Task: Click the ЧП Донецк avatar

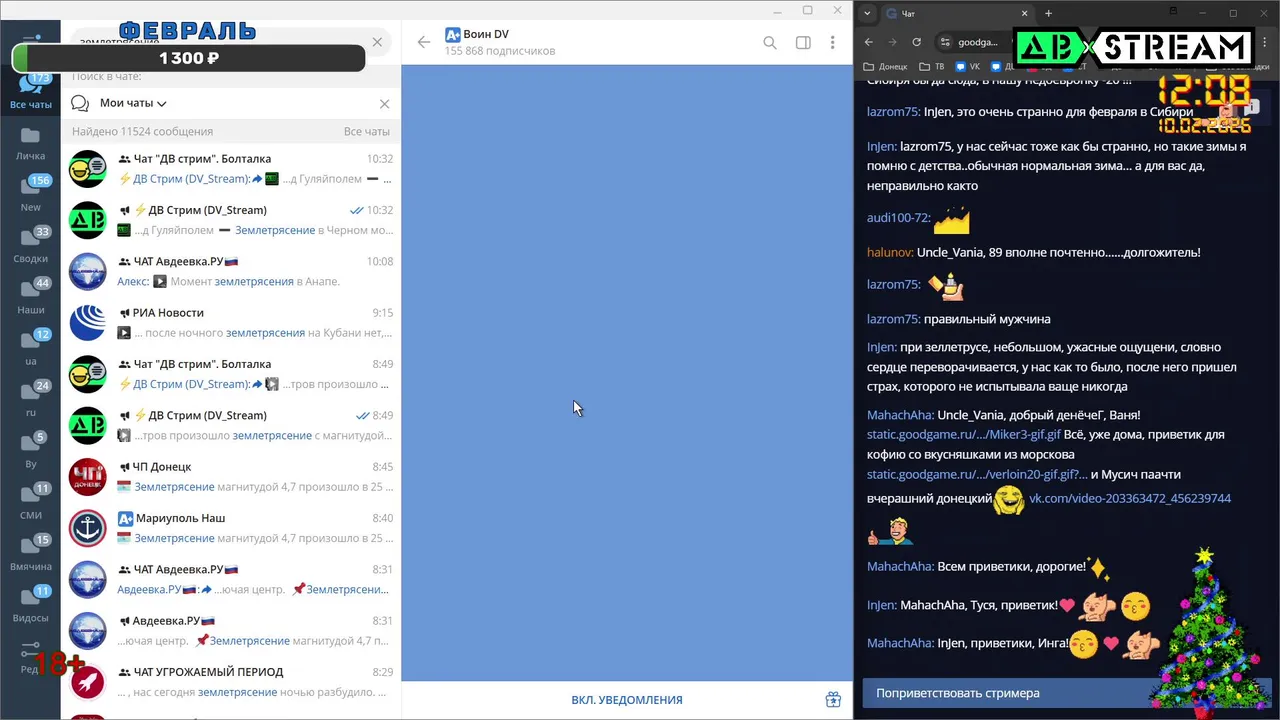Action: pyautogui.click(x=88, y=477)
